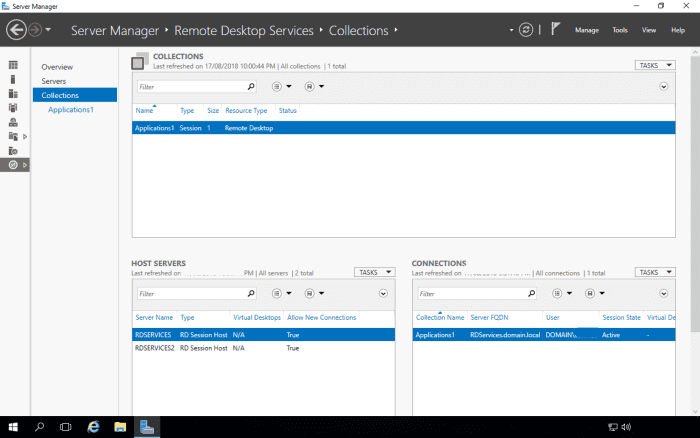700x438 pixels.
Task: Click the Collections filter search magnifier
Action: 251,86
